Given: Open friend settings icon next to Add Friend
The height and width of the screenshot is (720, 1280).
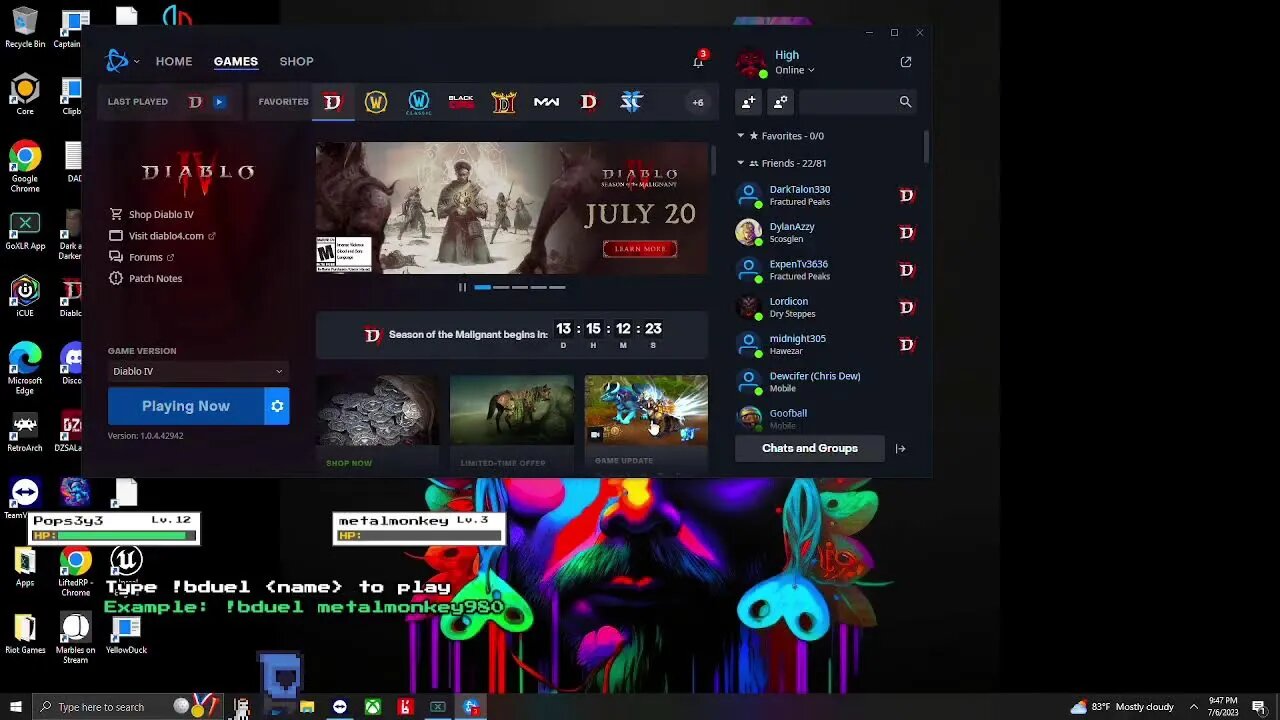Looking at the screenshot, I should point(781,101).
